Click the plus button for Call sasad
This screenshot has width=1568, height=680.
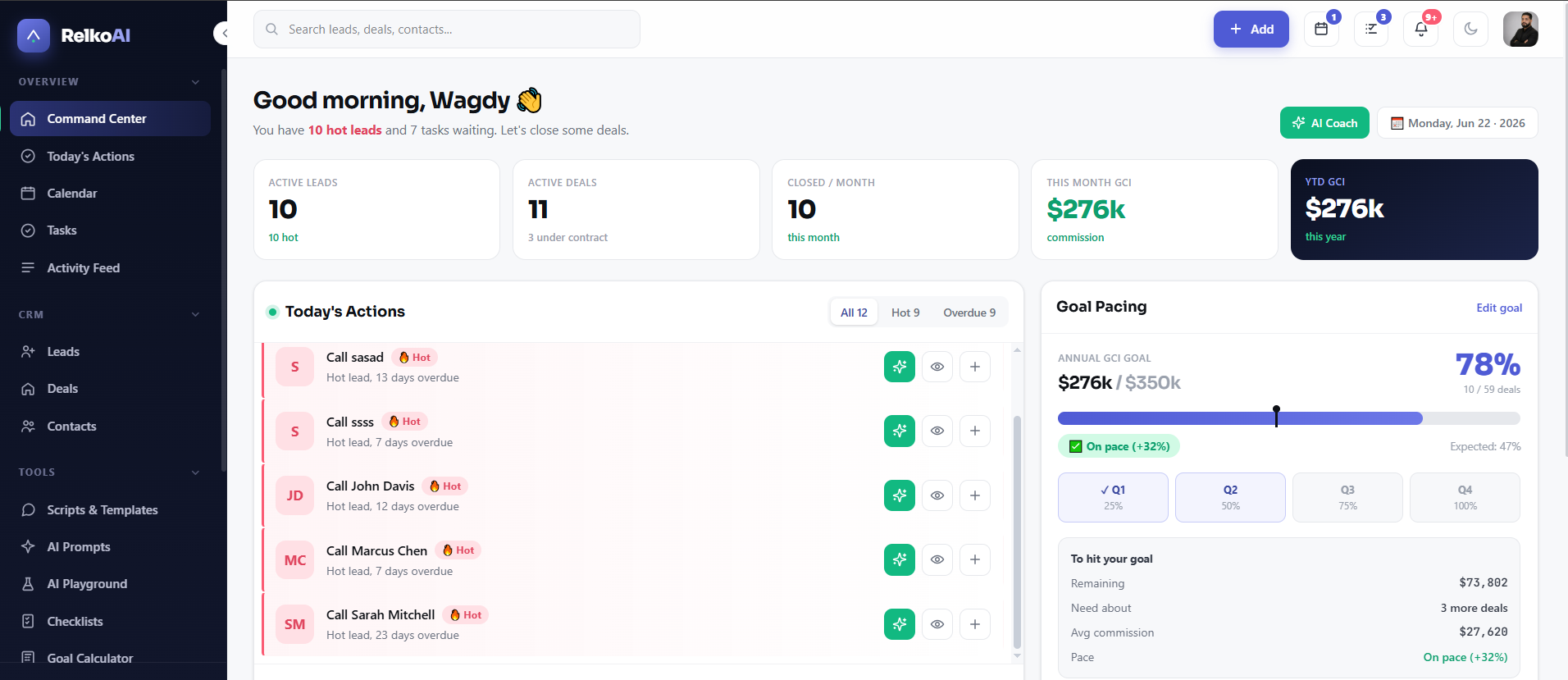click(975, 367)
